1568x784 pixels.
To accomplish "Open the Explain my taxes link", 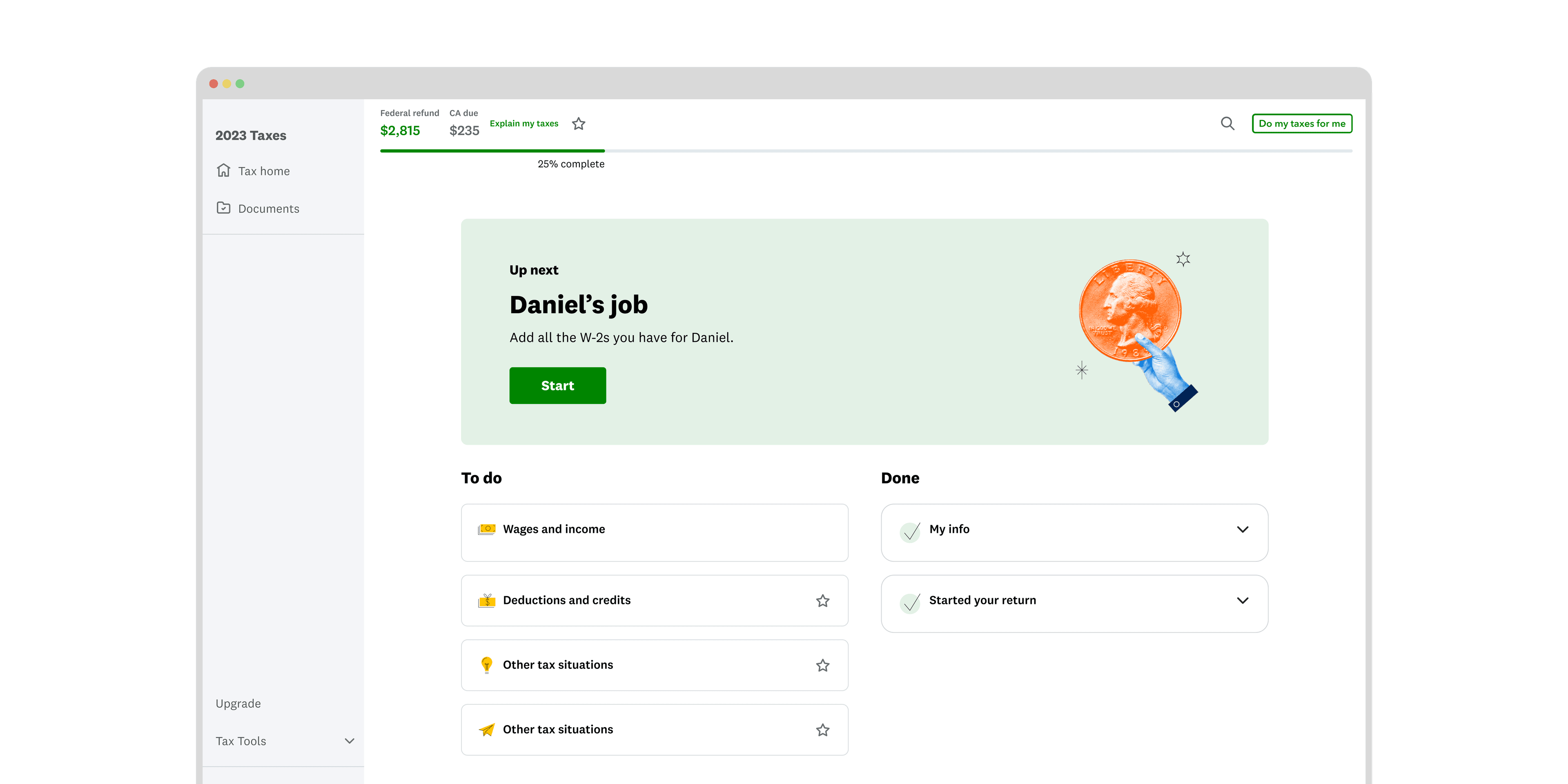I will [524, 124].
